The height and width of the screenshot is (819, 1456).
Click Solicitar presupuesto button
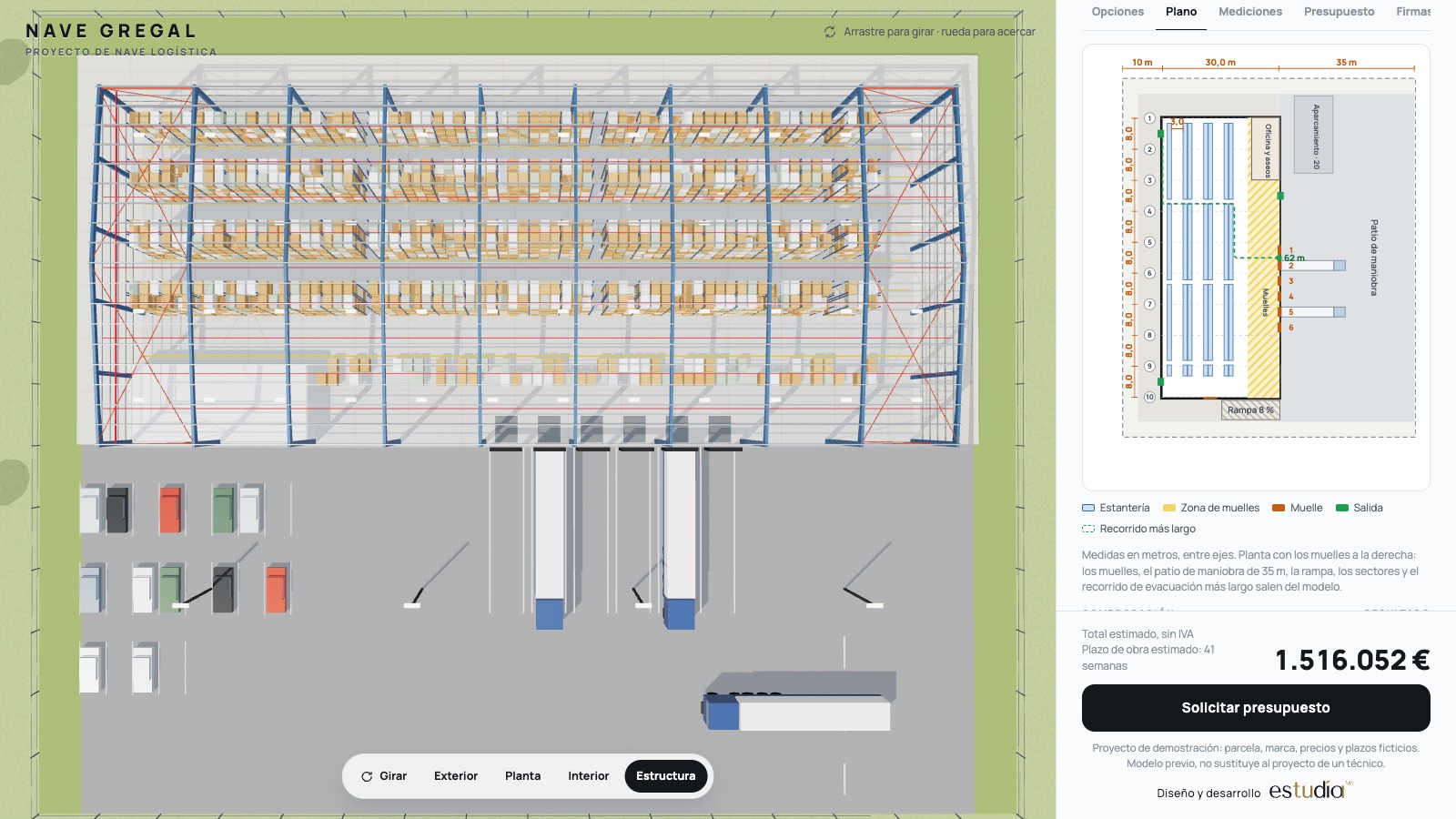click(x=1256, y=708)
